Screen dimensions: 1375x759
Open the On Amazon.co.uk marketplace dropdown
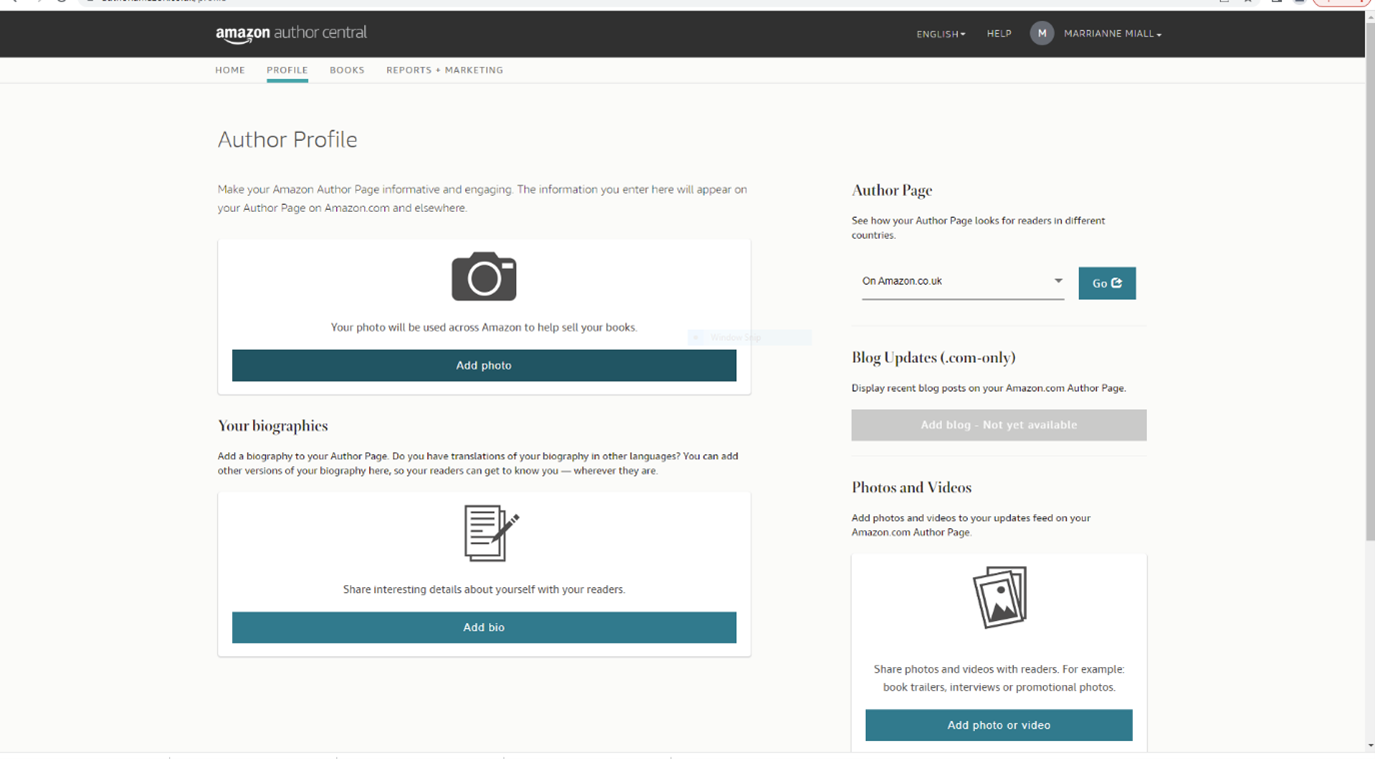(x=962, y=282)
